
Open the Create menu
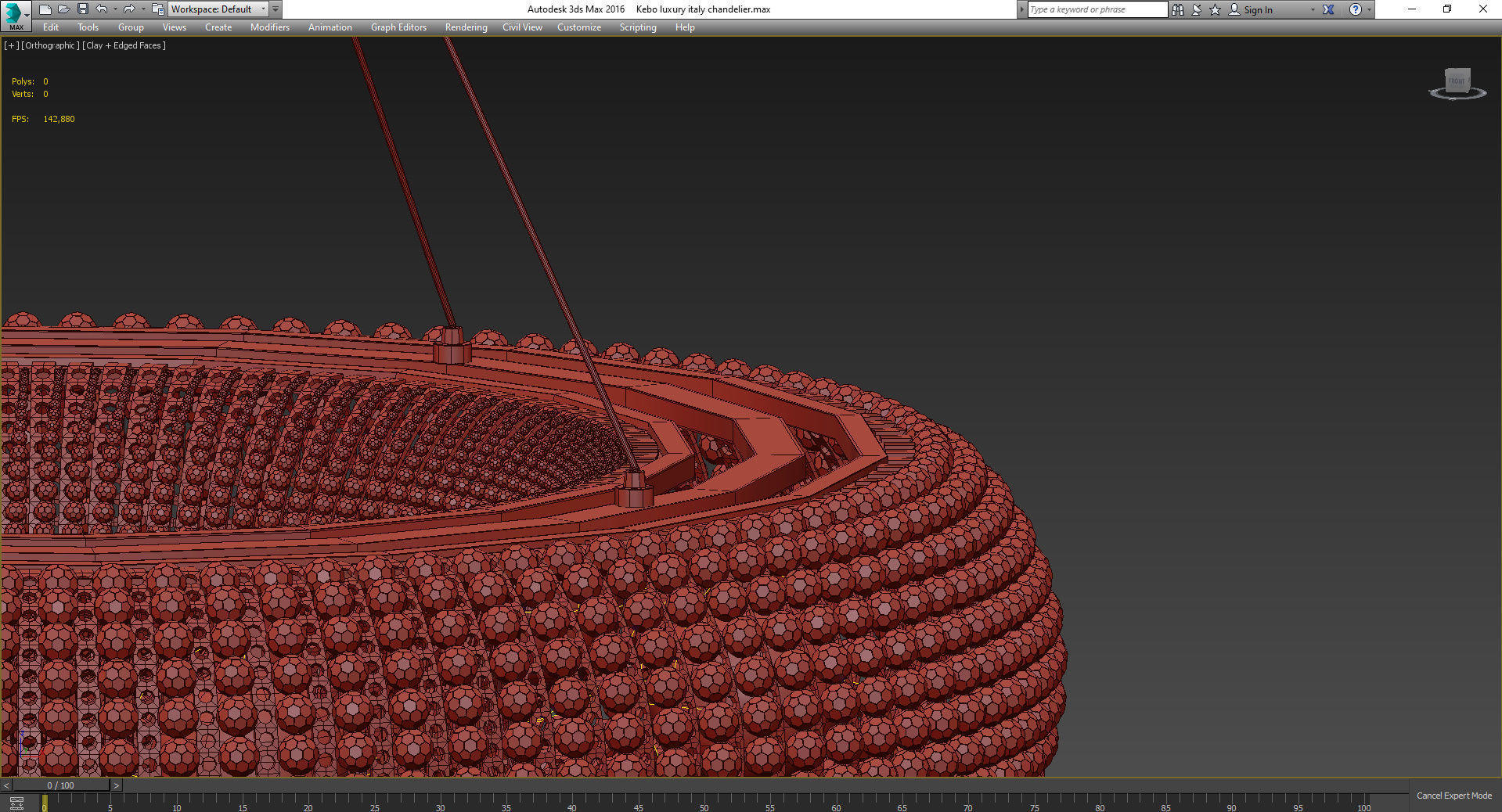point(218,27)
